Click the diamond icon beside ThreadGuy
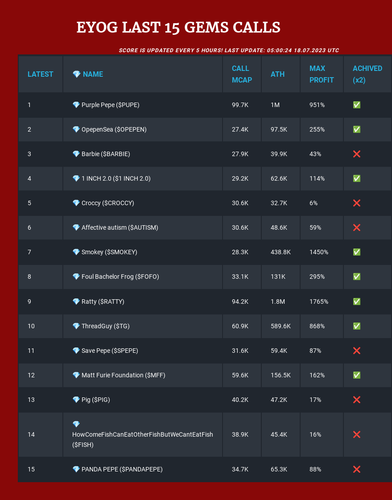 click(x=76, y=326)
